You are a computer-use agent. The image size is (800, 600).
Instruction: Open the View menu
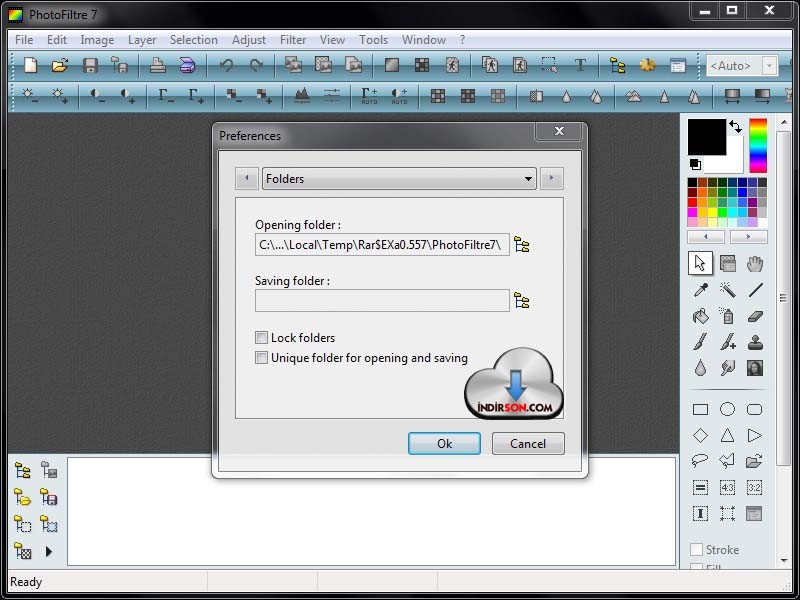pyautogui.click(x=333, y=40)
